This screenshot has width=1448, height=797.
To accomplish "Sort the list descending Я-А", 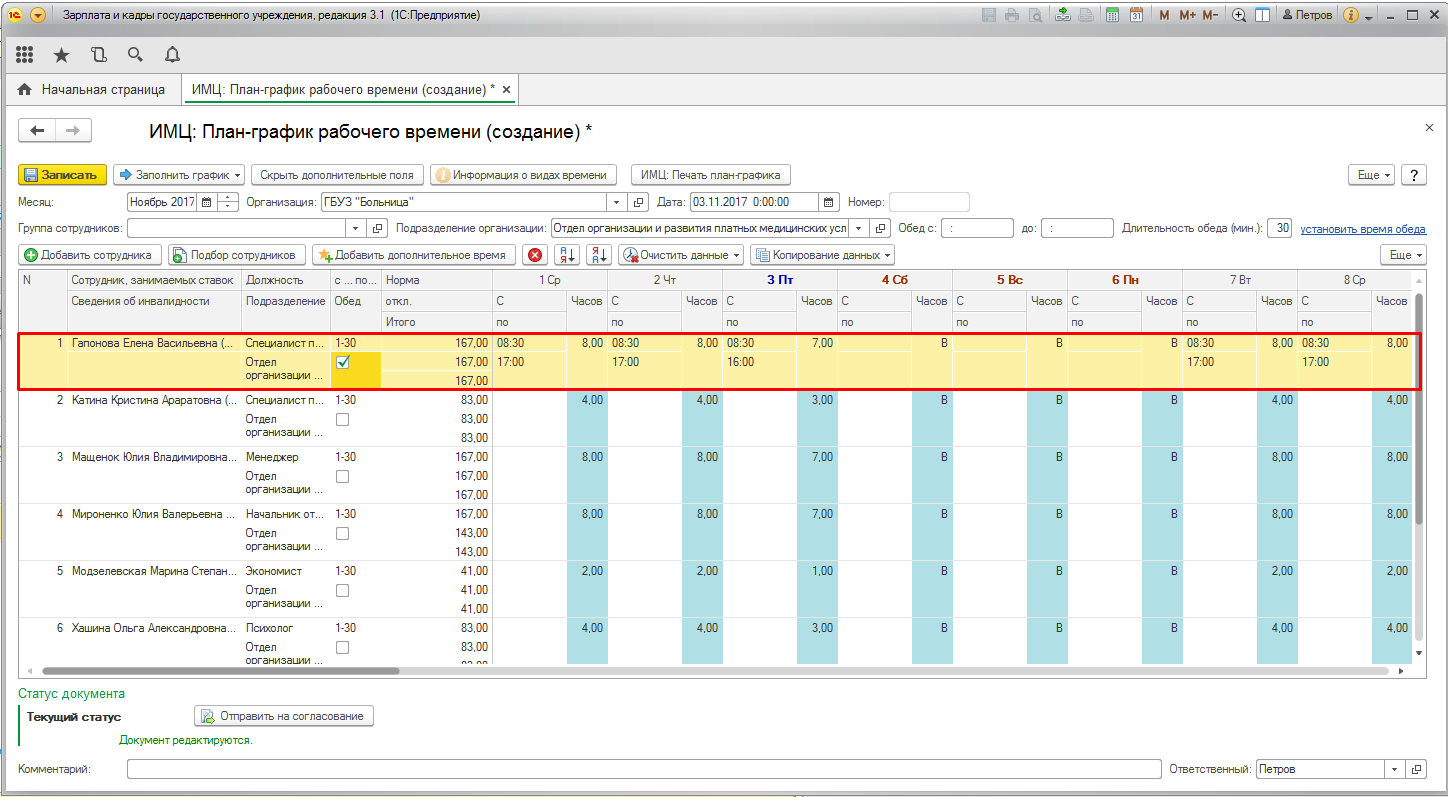I will click(x=599, y=255).
